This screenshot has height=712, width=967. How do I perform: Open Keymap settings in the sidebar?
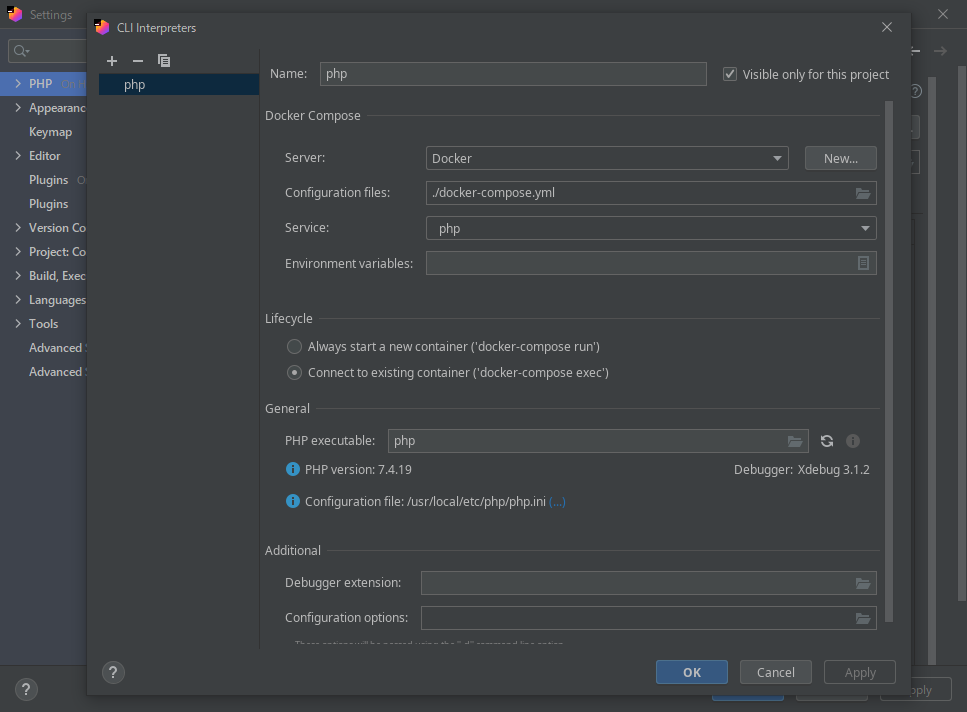tap(50, 132)
